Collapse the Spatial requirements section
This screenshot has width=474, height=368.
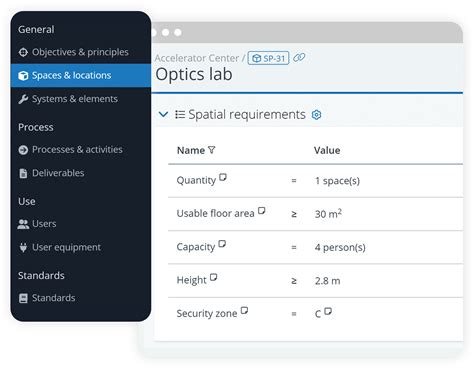coord(163,115)
